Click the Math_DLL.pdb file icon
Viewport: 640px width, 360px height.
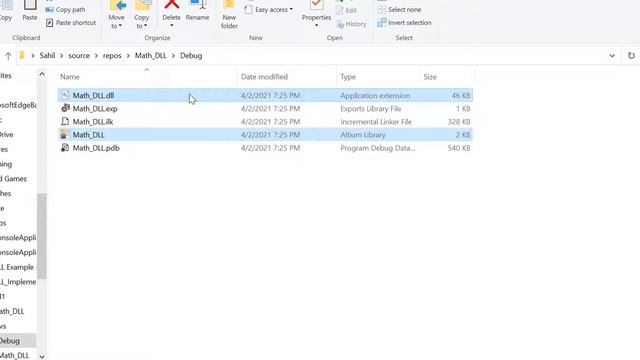point(65,147)
